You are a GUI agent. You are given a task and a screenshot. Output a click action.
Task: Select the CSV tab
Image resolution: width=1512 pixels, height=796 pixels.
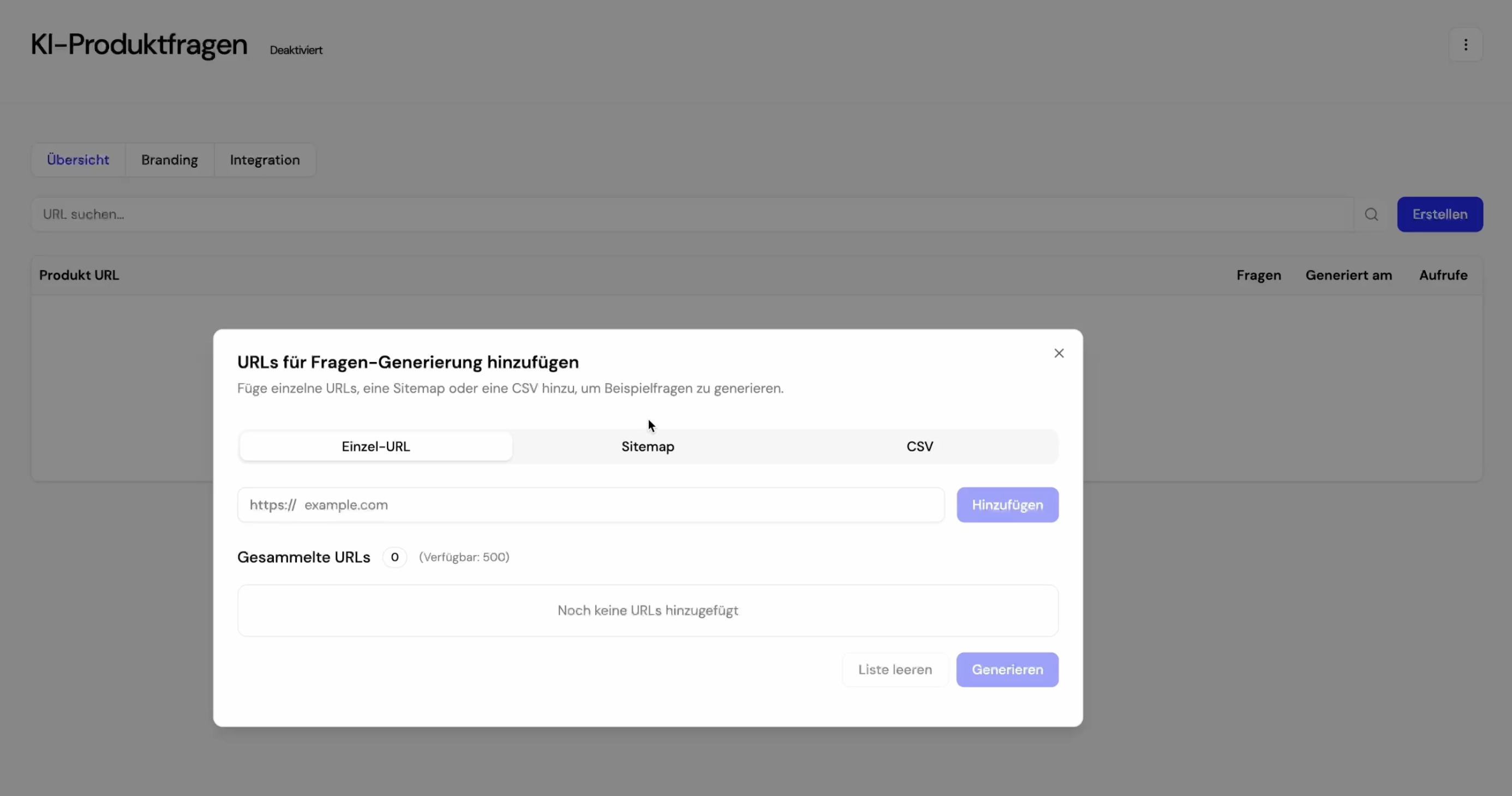point(919,447)
